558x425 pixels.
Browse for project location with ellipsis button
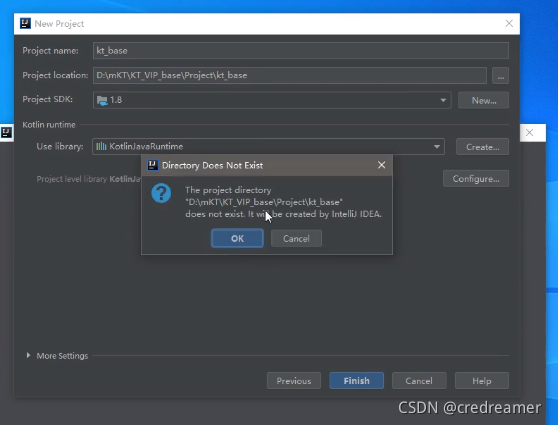[500, 76]
